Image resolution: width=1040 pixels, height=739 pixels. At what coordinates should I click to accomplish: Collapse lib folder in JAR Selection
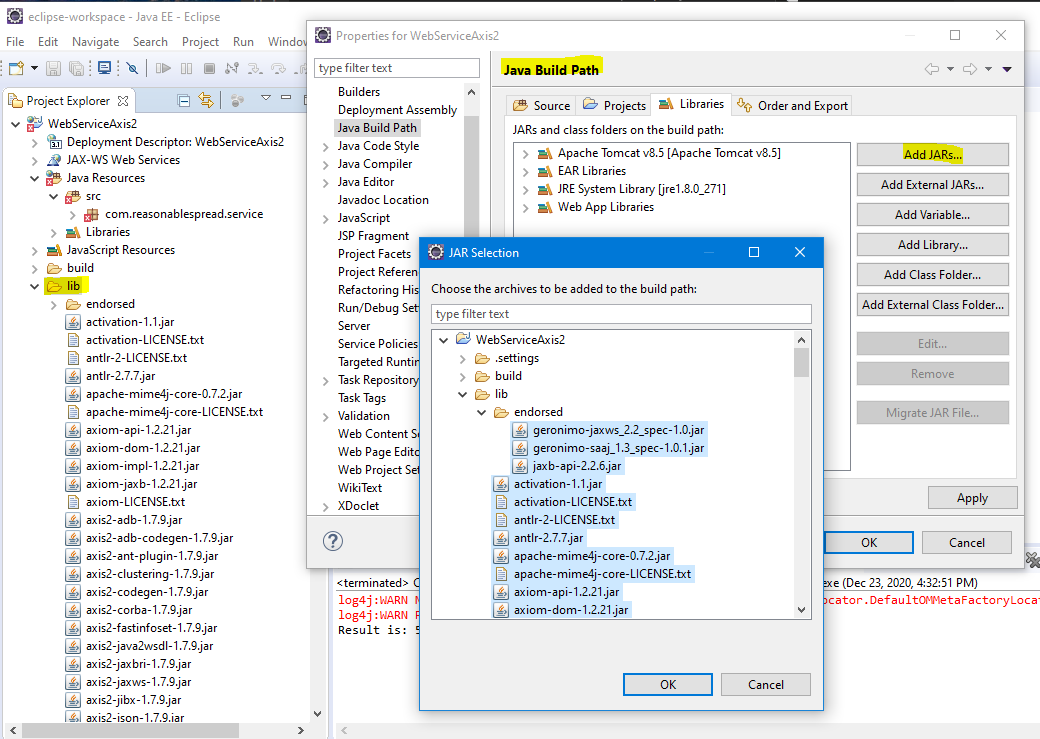tap(462, 394)
